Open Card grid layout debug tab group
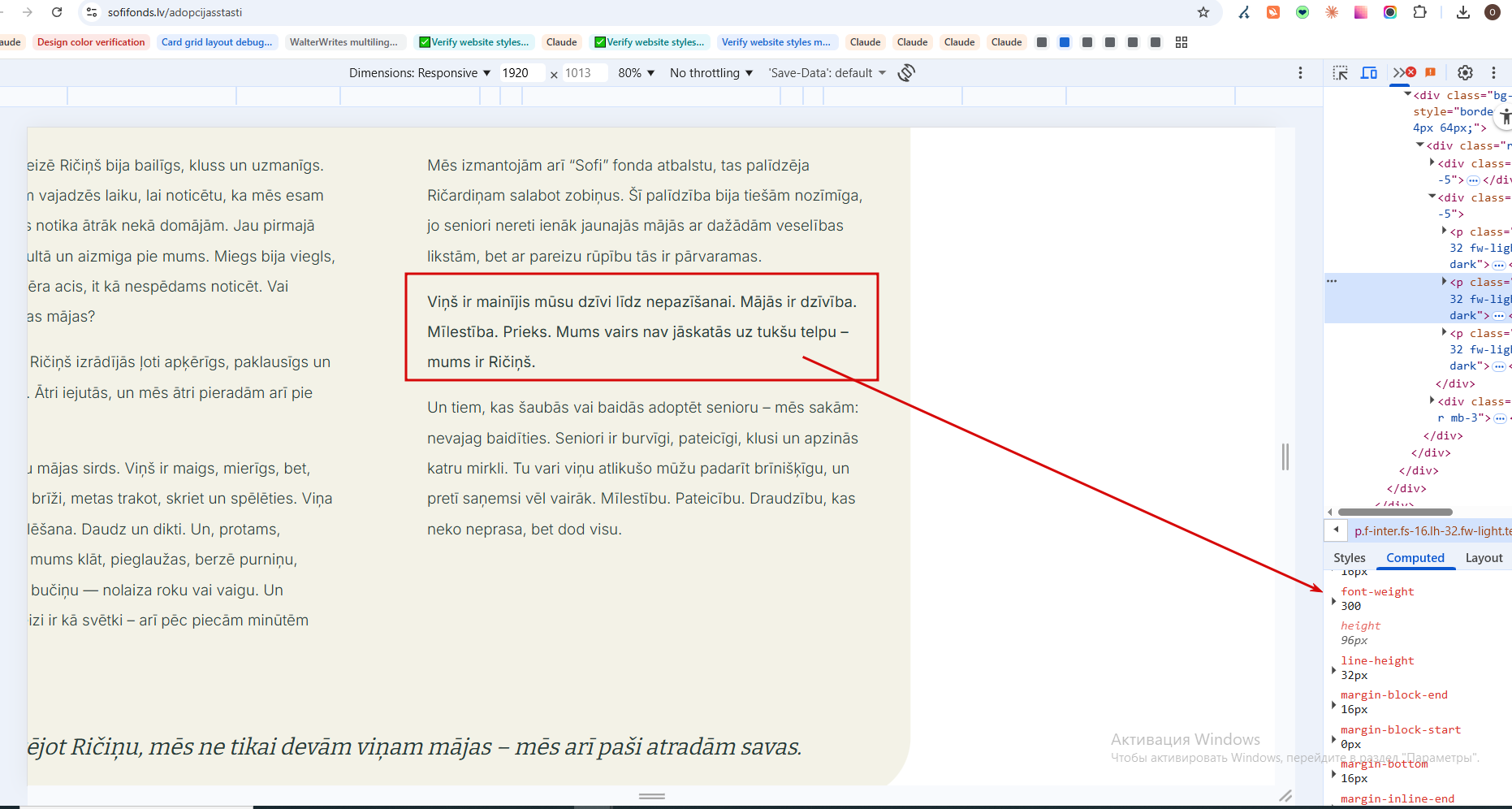The width and height of the screenshot is (1512, 809). tap(217, 42)
